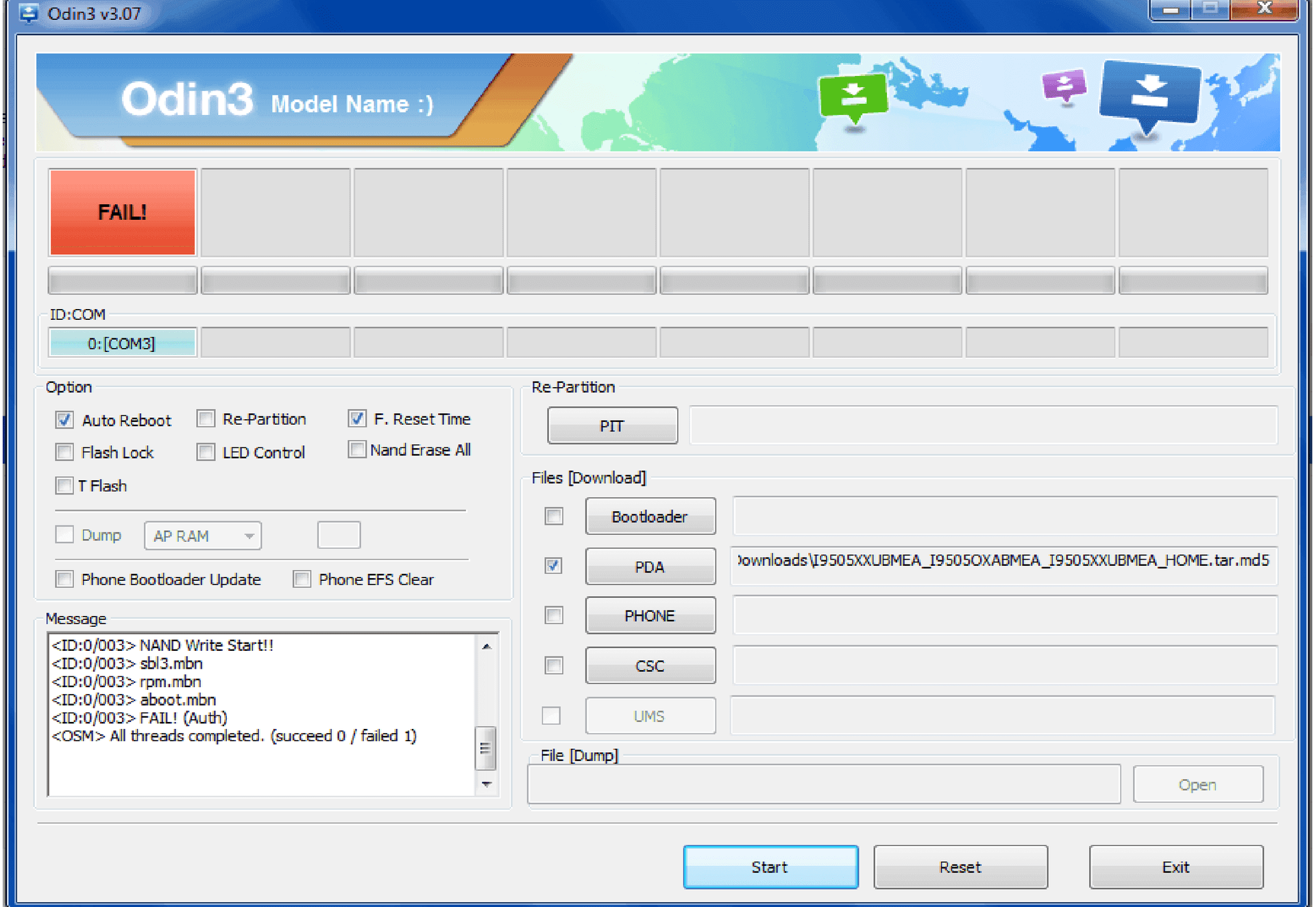The width and height of the screenshot is (1316, 907).
Task: Click the "All threads completed" log line
Action: [234, 736]
